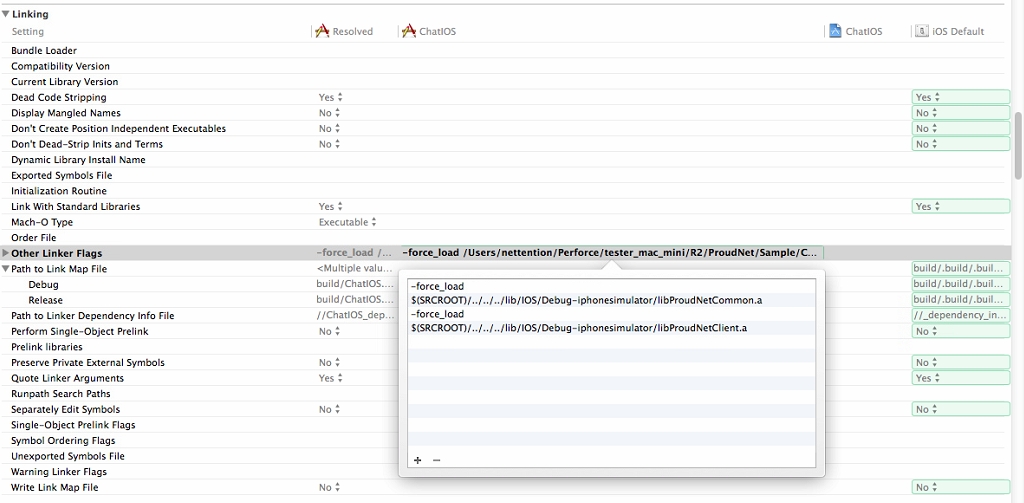Open Display Mangled Names No popup
The width and height of the screenshot is (1024, 503).
tap(330, 113)
